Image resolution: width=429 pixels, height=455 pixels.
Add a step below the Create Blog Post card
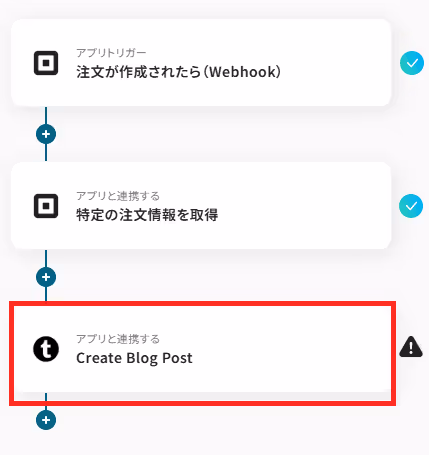coord(46,420)
